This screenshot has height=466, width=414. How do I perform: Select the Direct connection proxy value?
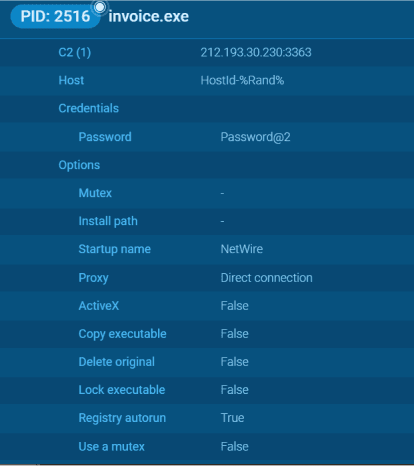point(267,278)
